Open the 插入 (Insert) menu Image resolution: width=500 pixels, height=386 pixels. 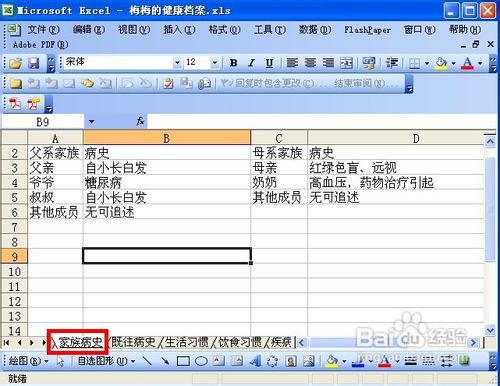click(x=179, y=30)
